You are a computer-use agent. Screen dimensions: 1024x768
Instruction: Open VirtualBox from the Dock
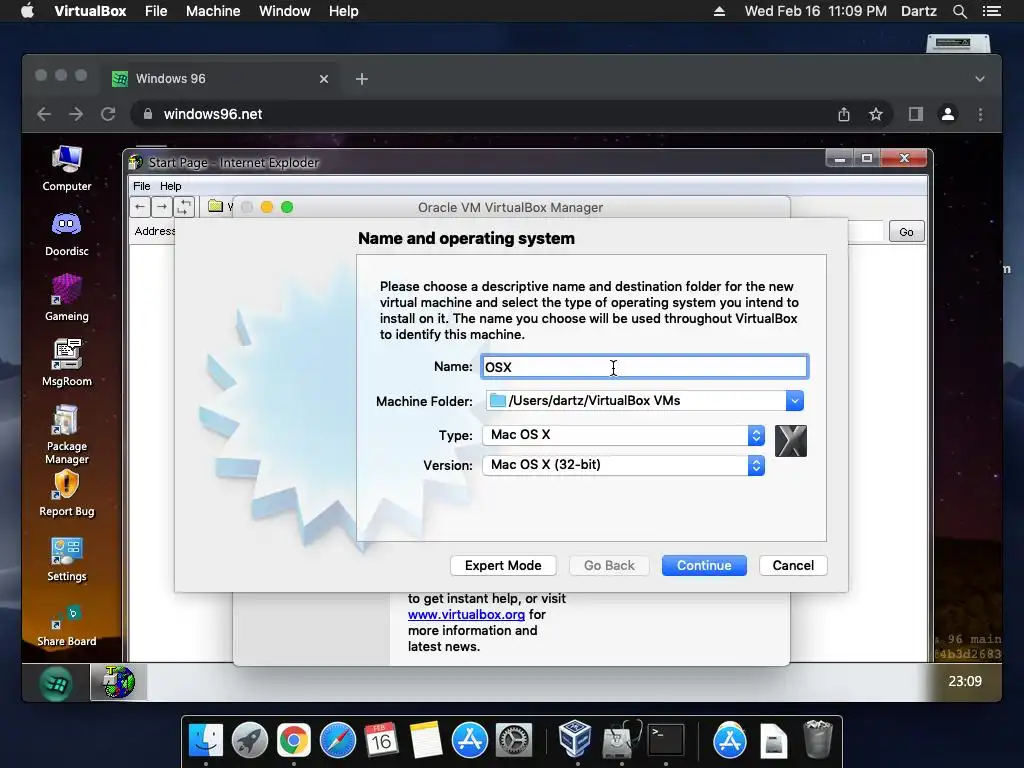click(575, 739)
